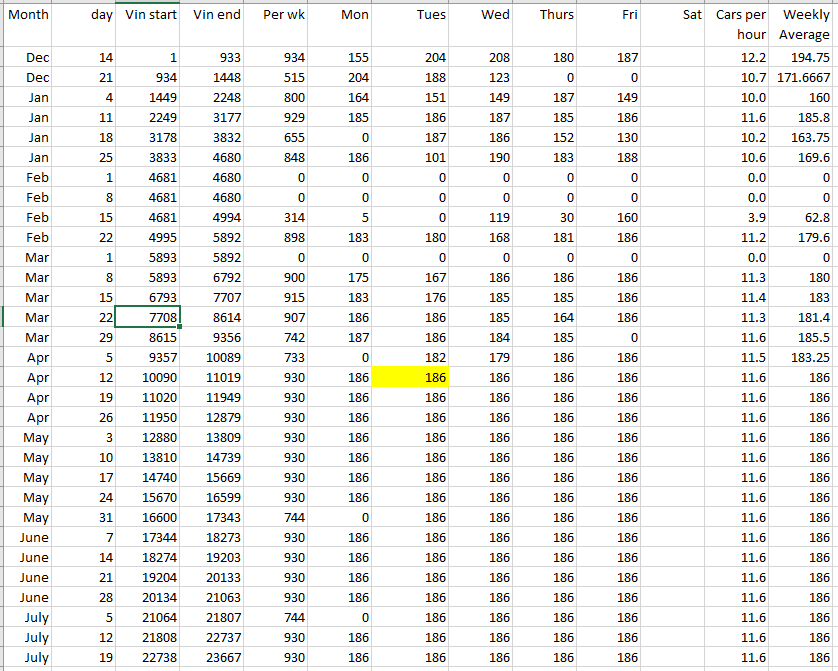838x671 pixels.
Task: Click the Cars per hour header
Action: pos(741,24)
